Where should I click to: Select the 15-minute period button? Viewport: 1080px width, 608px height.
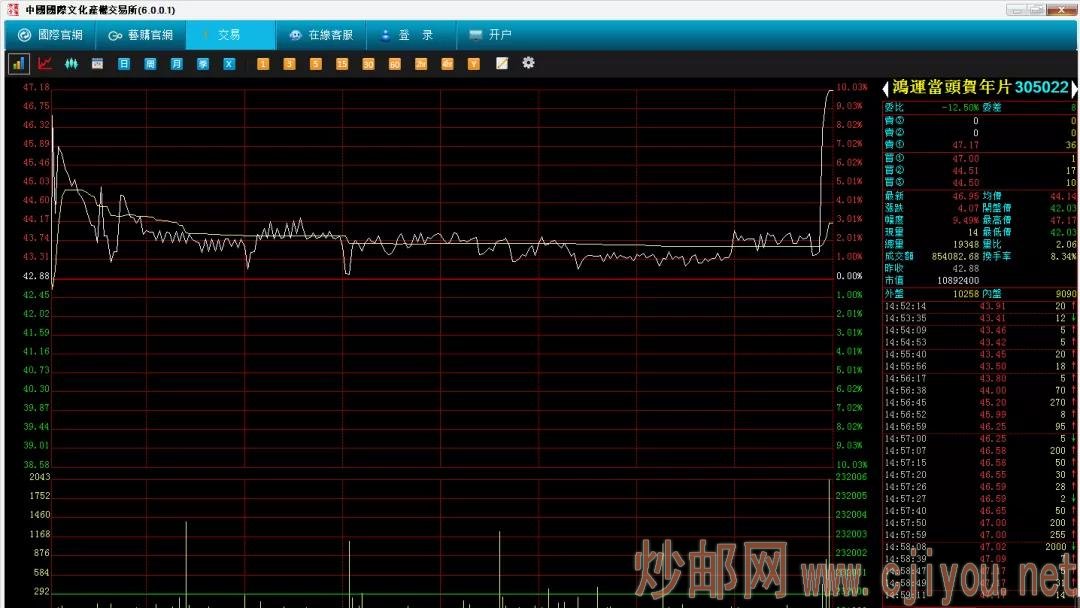pos(342,63)
